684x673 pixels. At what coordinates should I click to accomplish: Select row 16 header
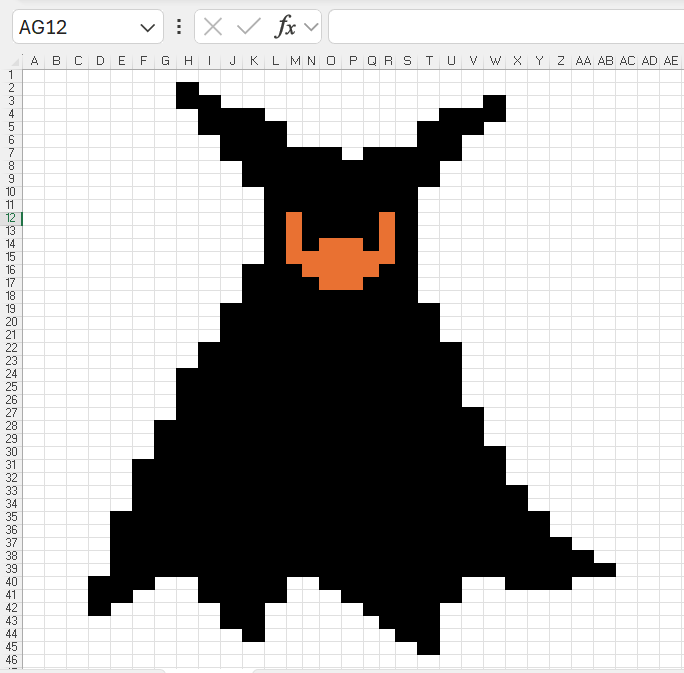(x=11, y=270)
